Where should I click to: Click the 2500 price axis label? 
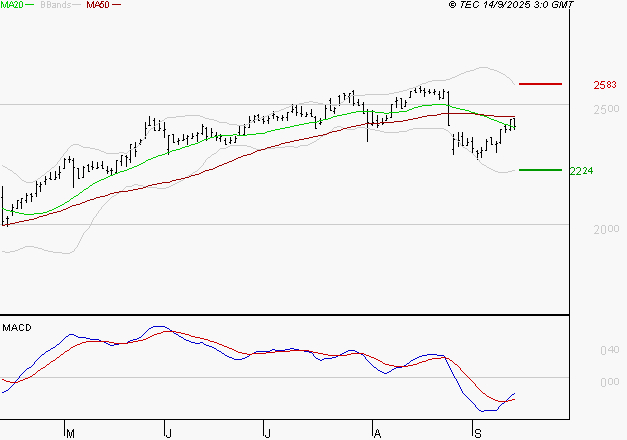click(x=604, y=109)
